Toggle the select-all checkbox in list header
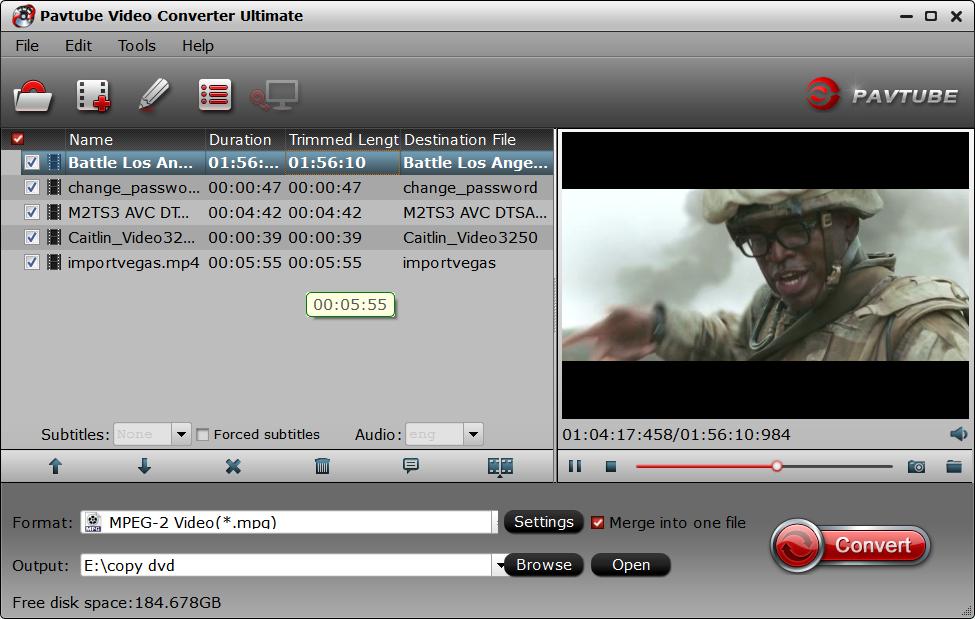 click(18, 139)
